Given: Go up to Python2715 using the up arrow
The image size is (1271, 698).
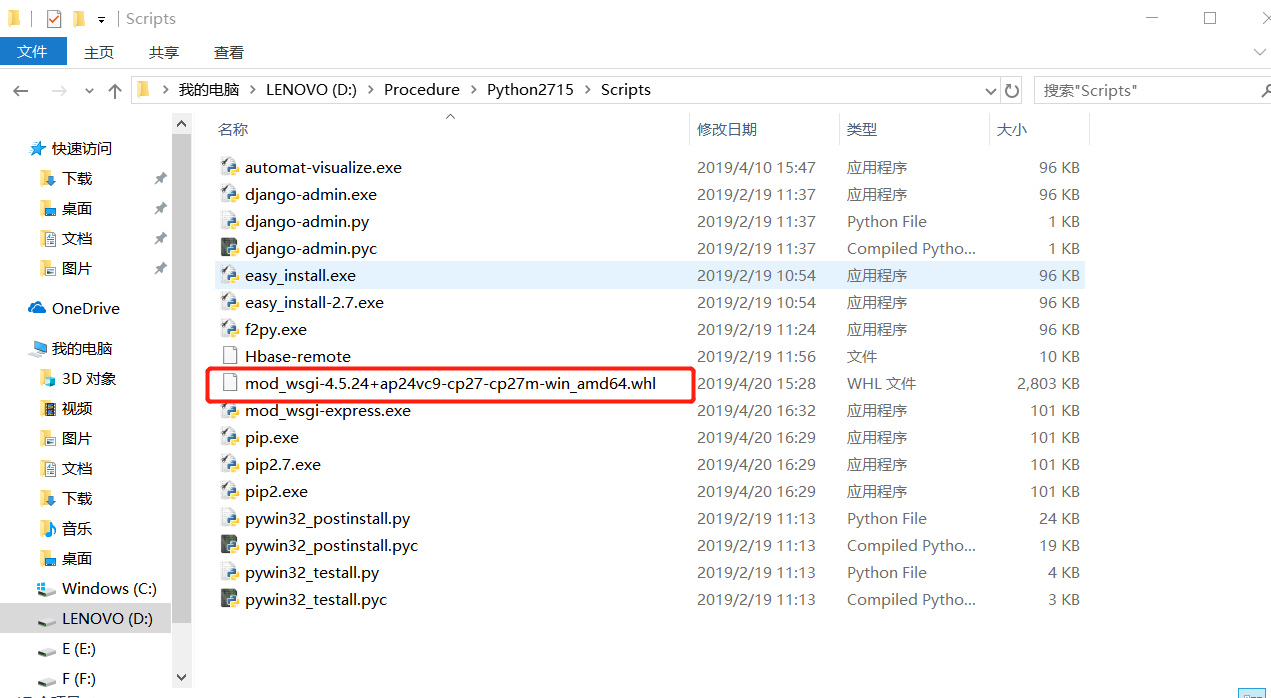Looking at the screenshot, I should 114,90.
